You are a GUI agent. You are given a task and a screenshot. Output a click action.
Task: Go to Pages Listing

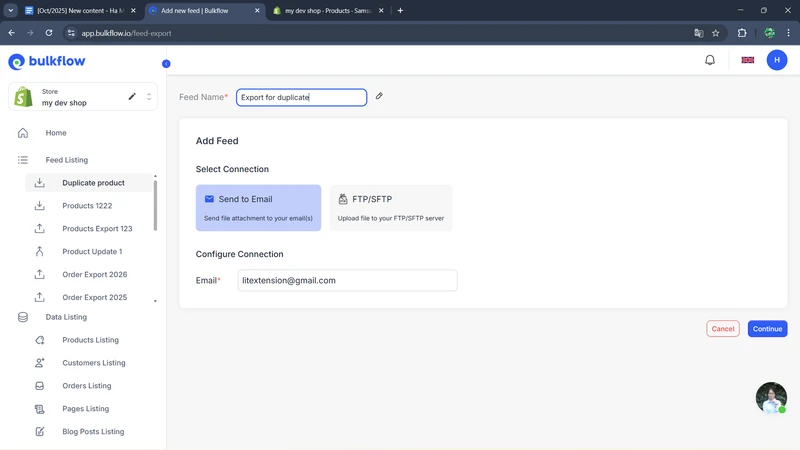(x=86, y=409)
